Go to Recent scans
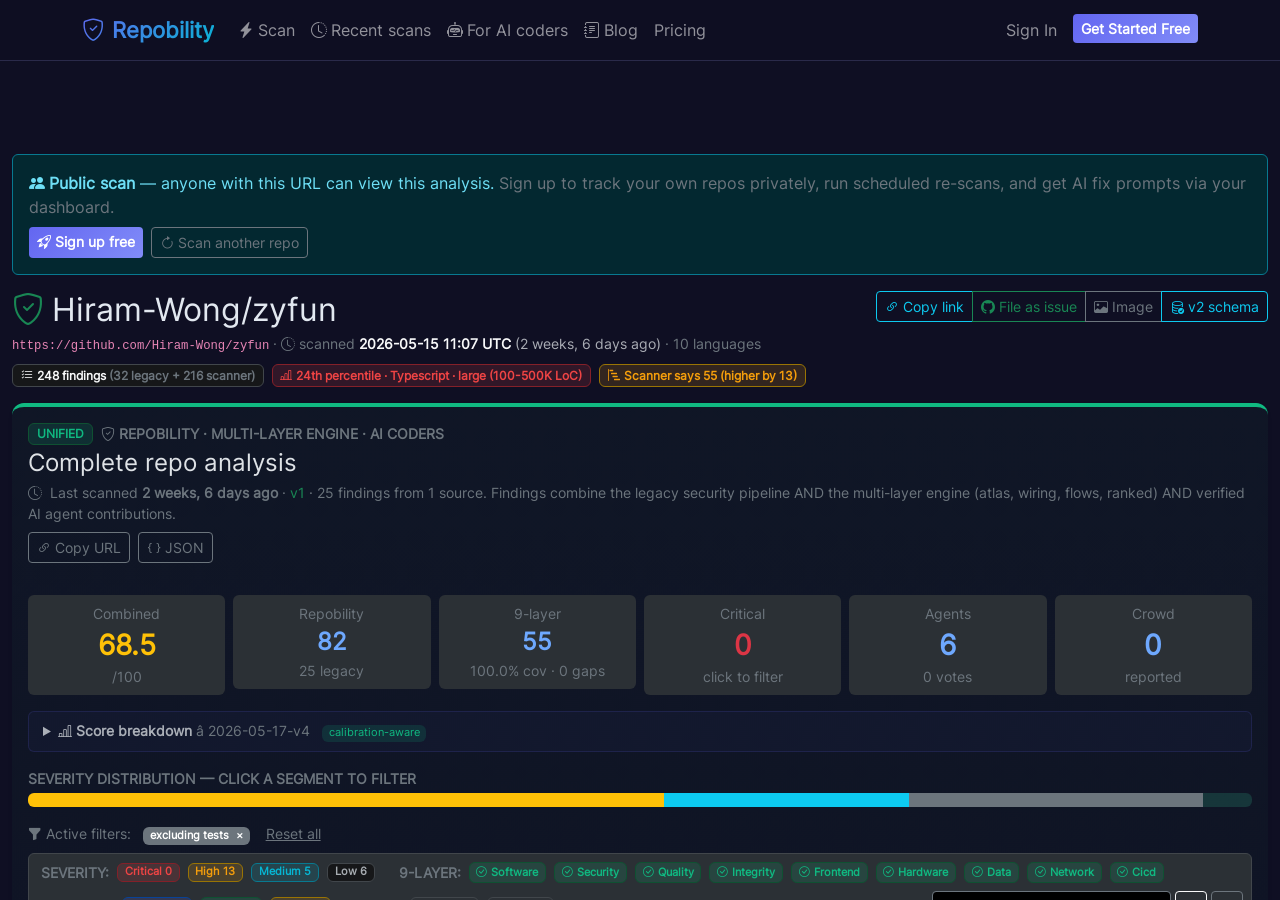 (371, 30)
